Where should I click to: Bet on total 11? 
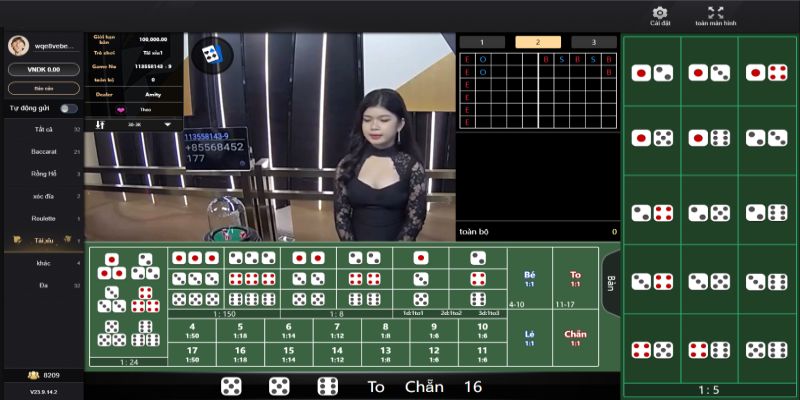(x=483, y=355)
